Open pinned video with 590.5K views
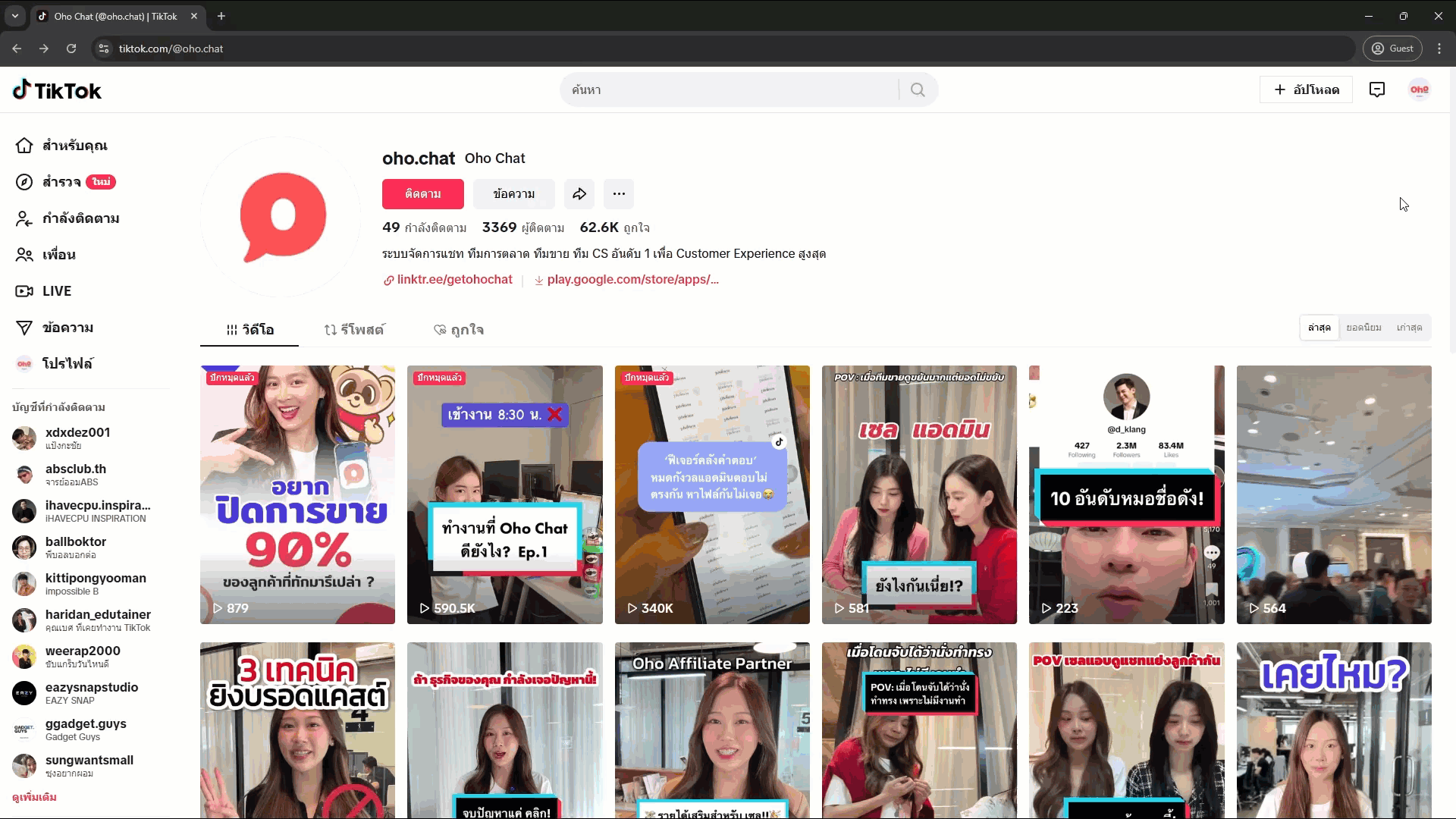Screen dimensions: 1456x819 coord(505,494)
